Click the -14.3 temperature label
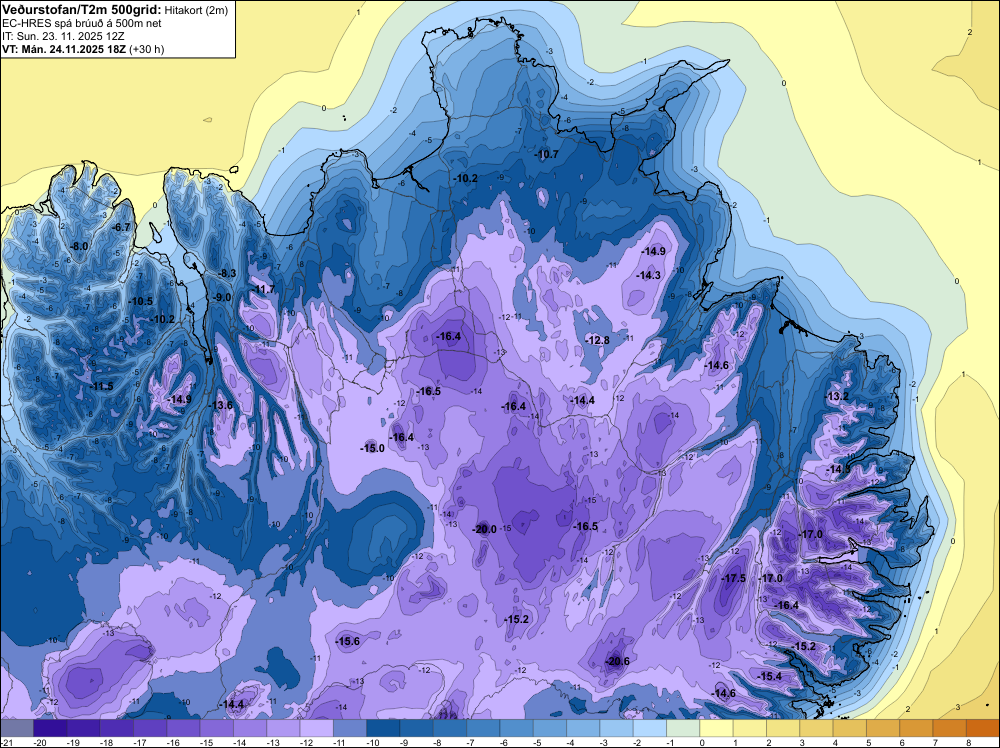 coord(649,275)
